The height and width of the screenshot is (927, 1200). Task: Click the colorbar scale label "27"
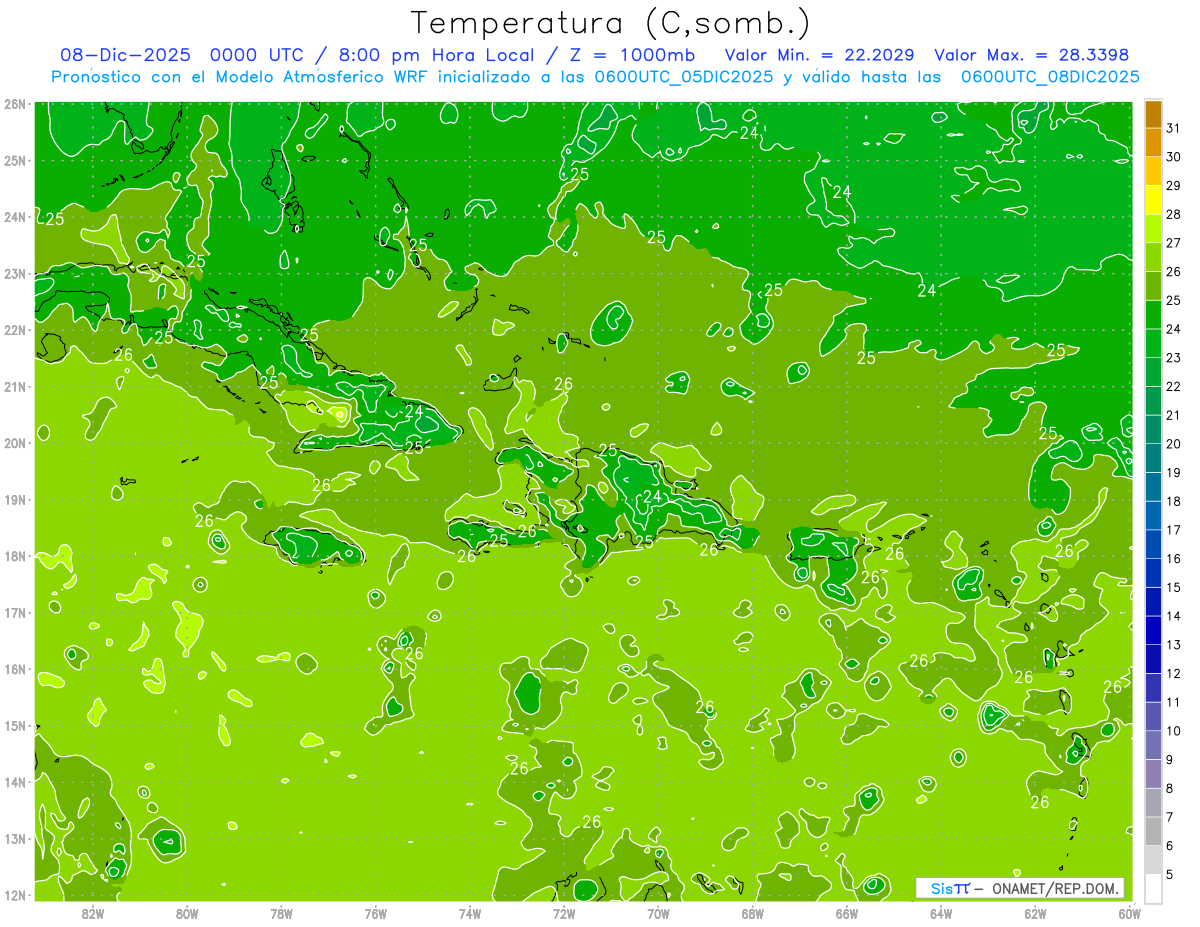[x=1173, y=243]
